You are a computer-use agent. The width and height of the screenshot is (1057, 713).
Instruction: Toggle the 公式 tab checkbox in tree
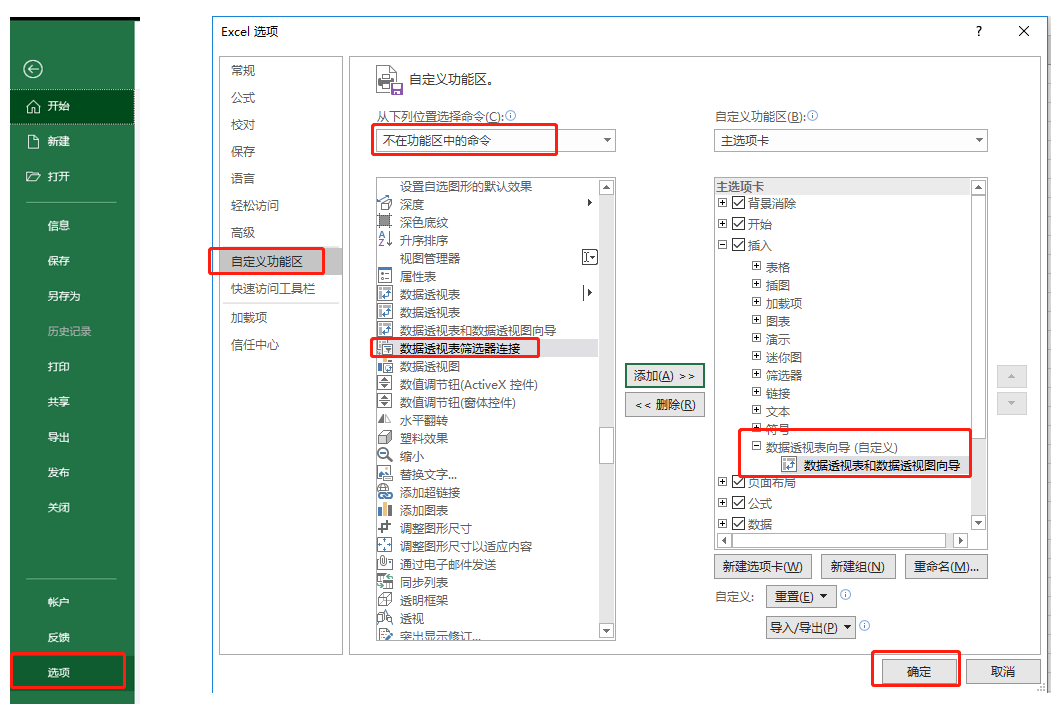(738, 503)
